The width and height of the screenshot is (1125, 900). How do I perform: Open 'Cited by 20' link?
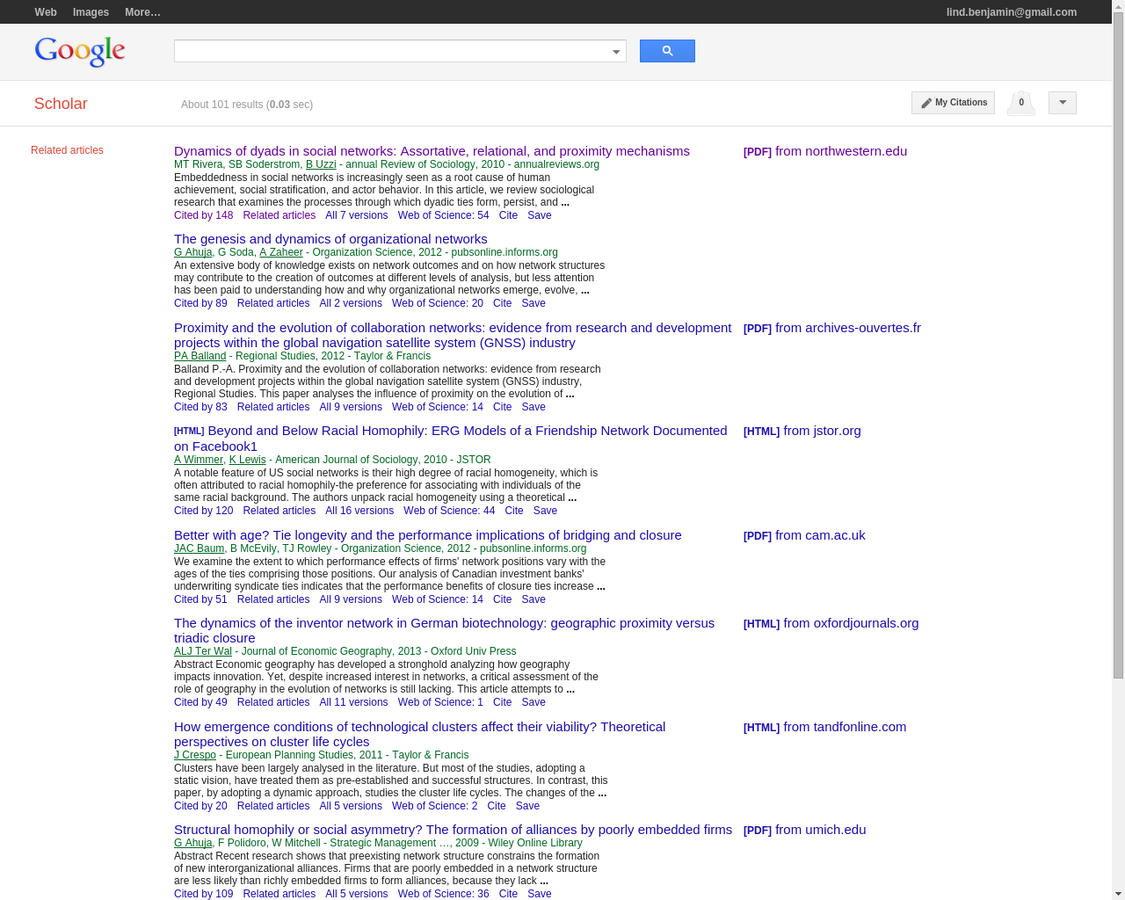click(x=200, y=806)
